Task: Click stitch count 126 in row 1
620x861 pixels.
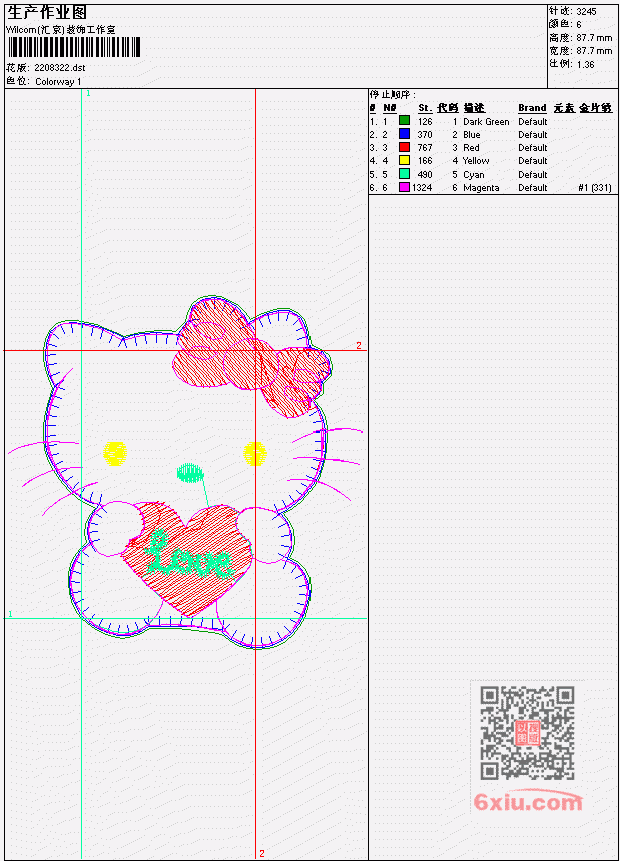Action: 425,121
